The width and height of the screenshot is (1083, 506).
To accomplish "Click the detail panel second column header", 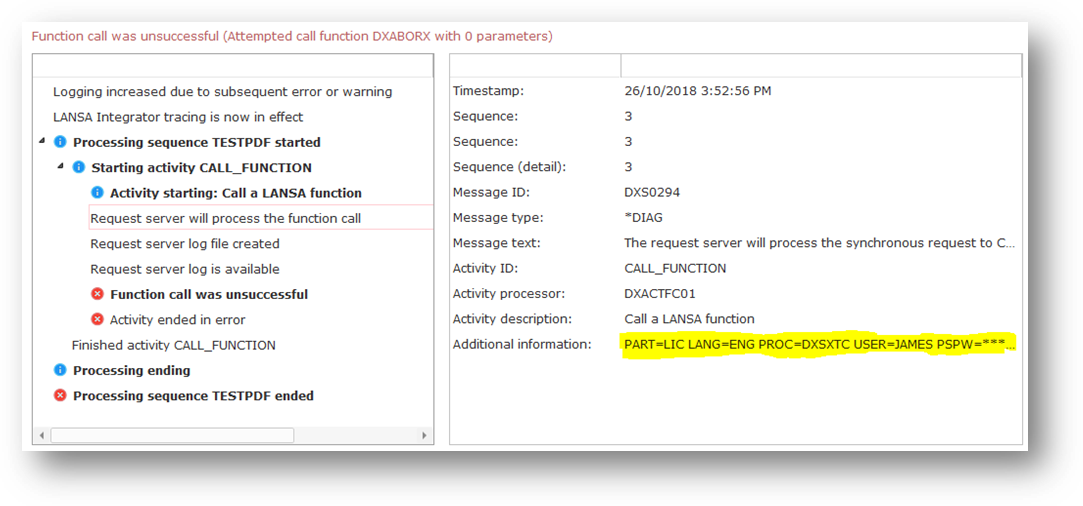I will point(821,66).
